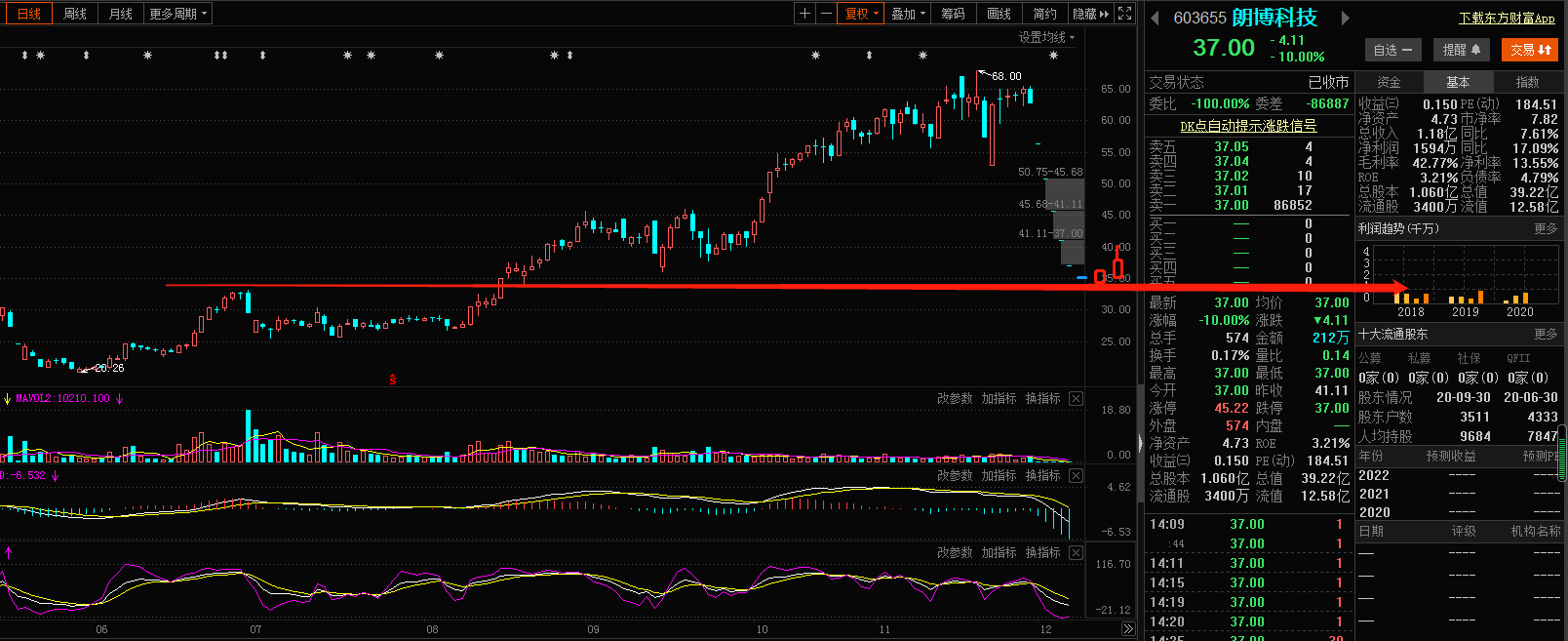Image resolution: width=1568 pixels, height=641 pixels.
Task: Open the 设置均线 moving average dropdown
Action: pyautogui.click(x=1046, y=37)
